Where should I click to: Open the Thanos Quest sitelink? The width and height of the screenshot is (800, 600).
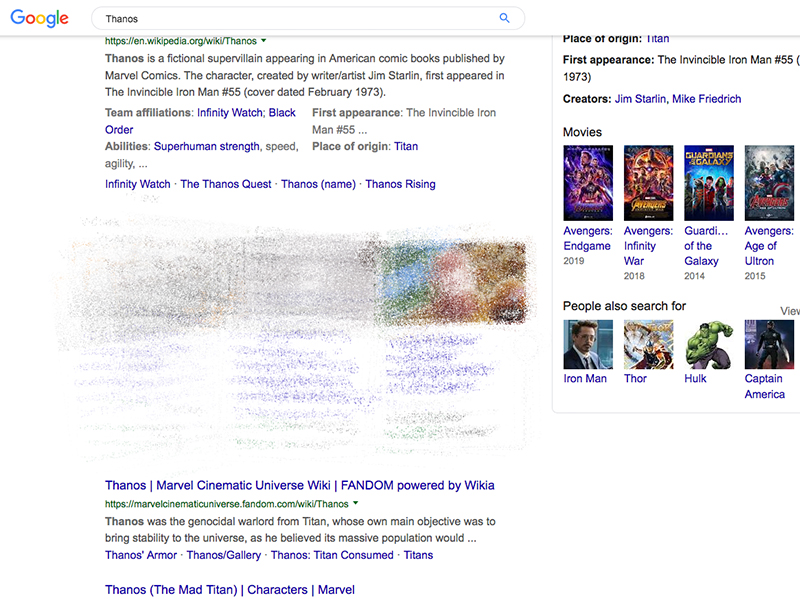[x=225, y=184]
